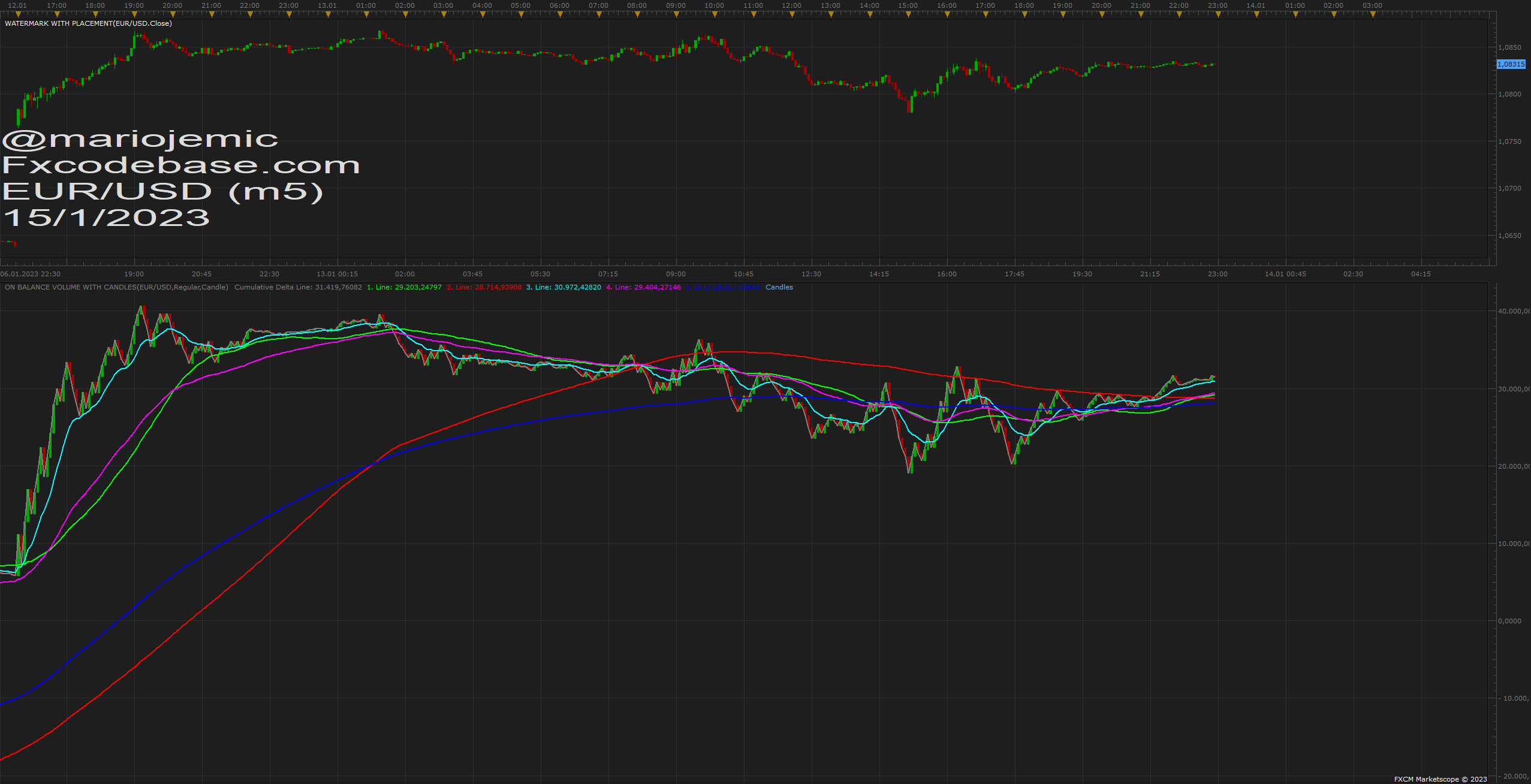Pick the 10:00 session marker triangle
1531x784 pixels.
tap(715, 14)
